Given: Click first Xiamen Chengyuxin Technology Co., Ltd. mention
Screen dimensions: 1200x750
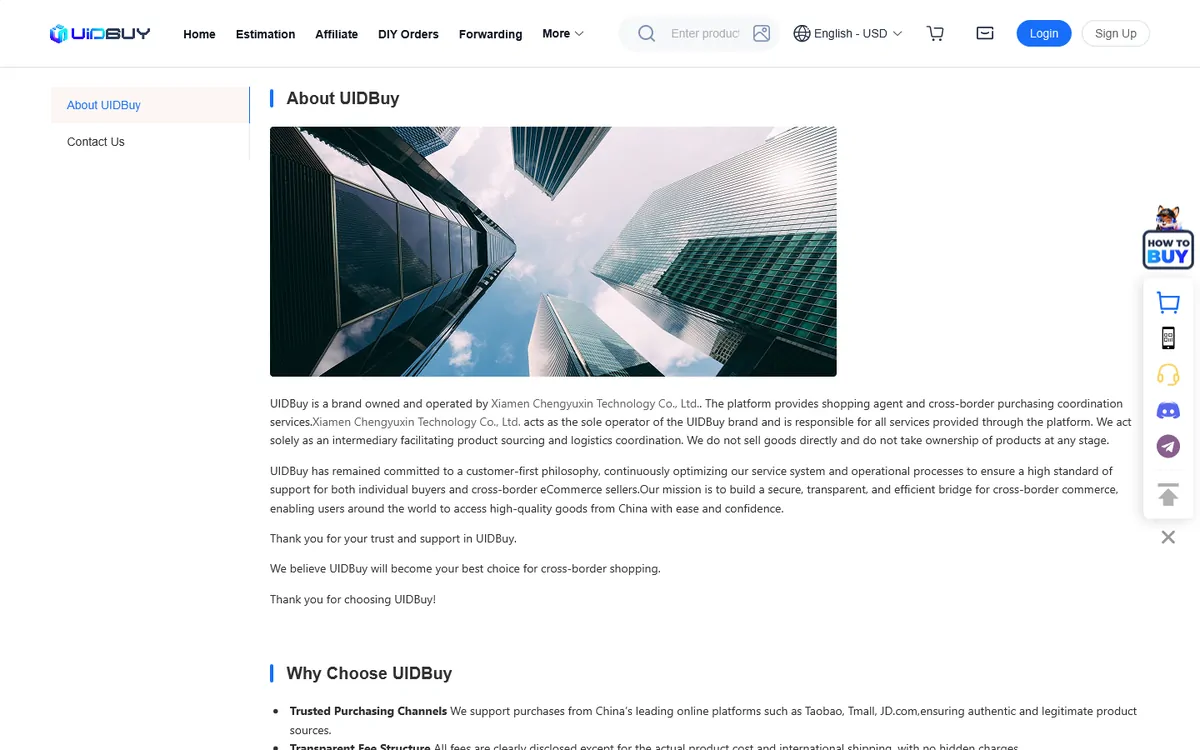Looking at the screenshot, I should point(595,404).
